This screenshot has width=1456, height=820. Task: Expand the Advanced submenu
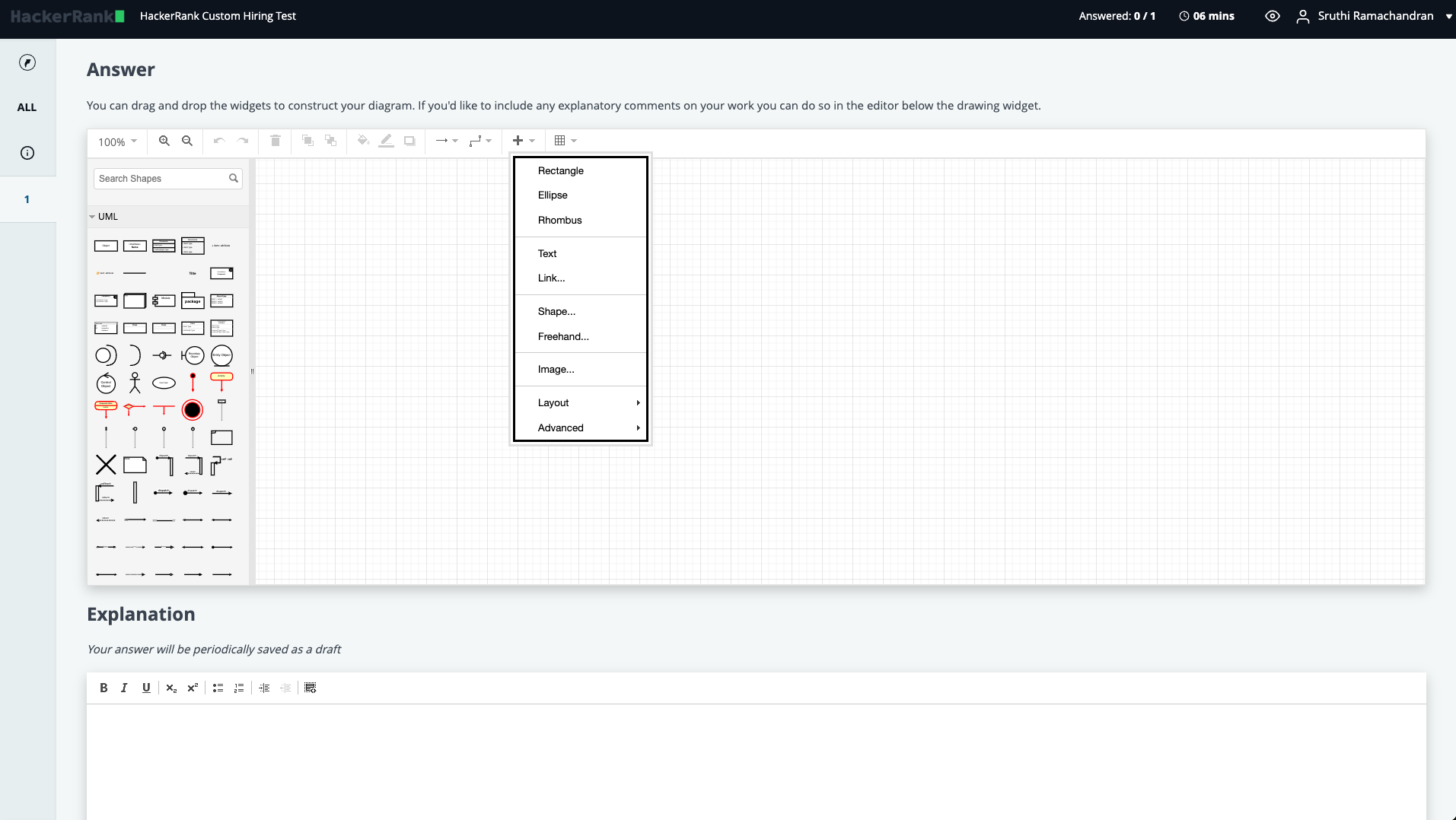point(581,427)
